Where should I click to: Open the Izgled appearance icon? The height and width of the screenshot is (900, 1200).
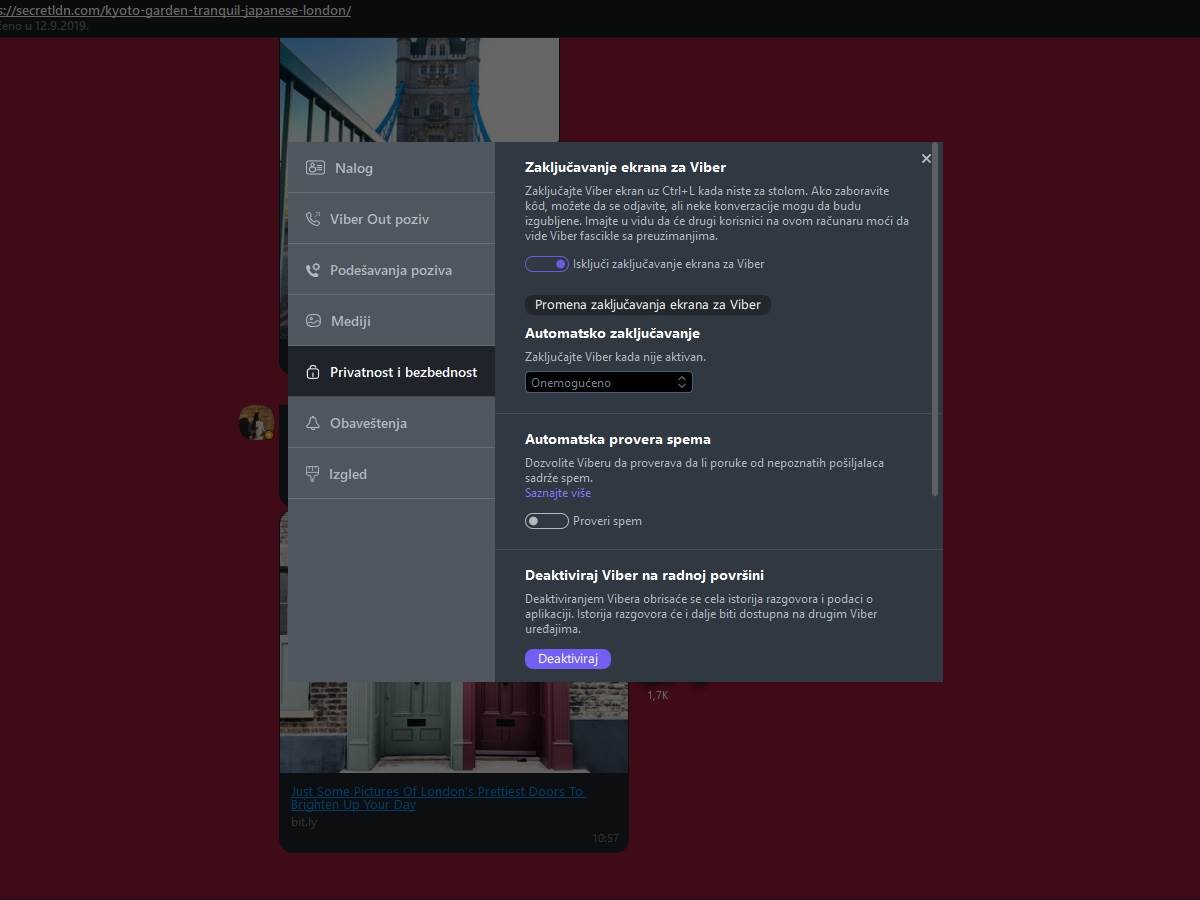pos(313,473)
